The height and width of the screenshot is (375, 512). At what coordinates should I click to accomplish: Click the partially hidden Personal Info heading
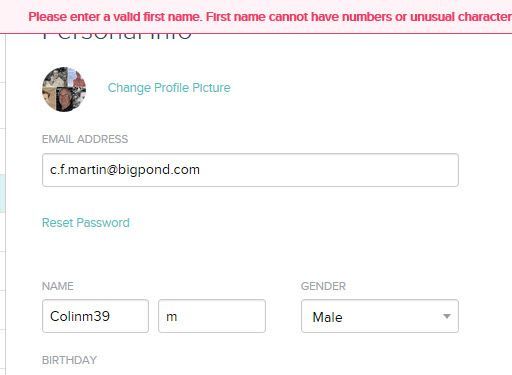coord(117,37)
